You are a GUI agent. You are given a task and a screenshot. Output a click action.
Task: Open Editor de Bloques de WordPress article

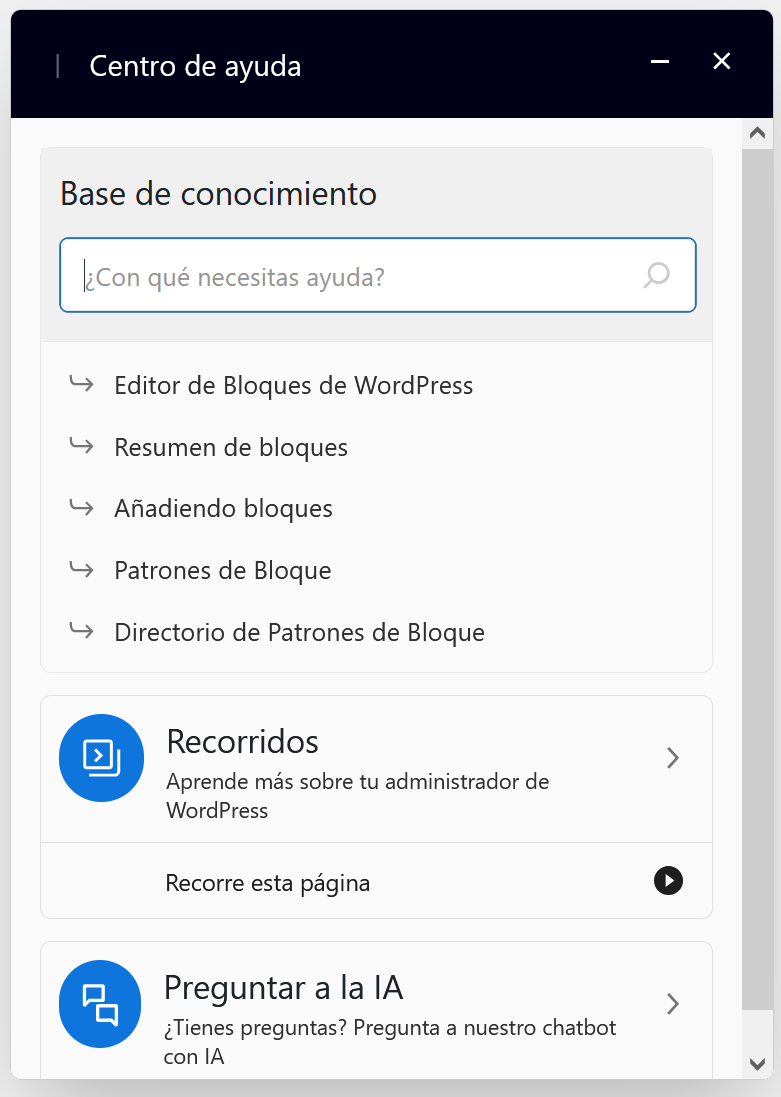pos(293,385)
